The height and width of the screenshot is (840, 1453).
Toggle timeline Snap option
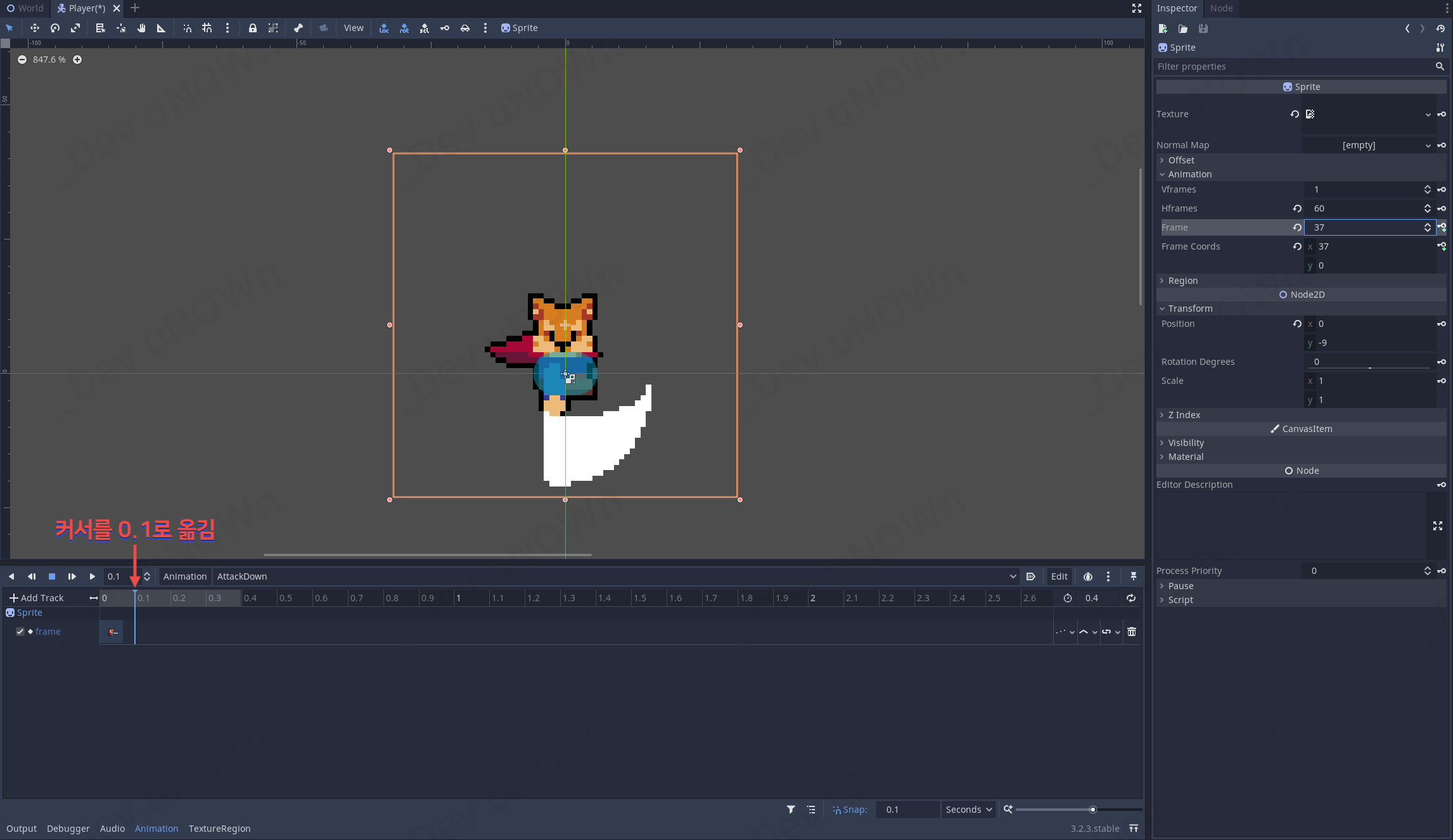tap(850, 810)
